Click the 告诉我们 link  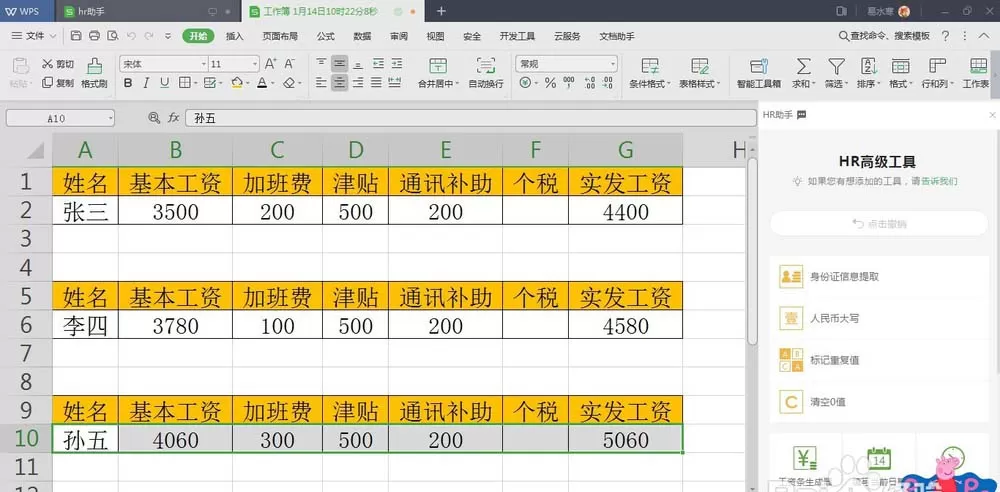pos(939,181)
